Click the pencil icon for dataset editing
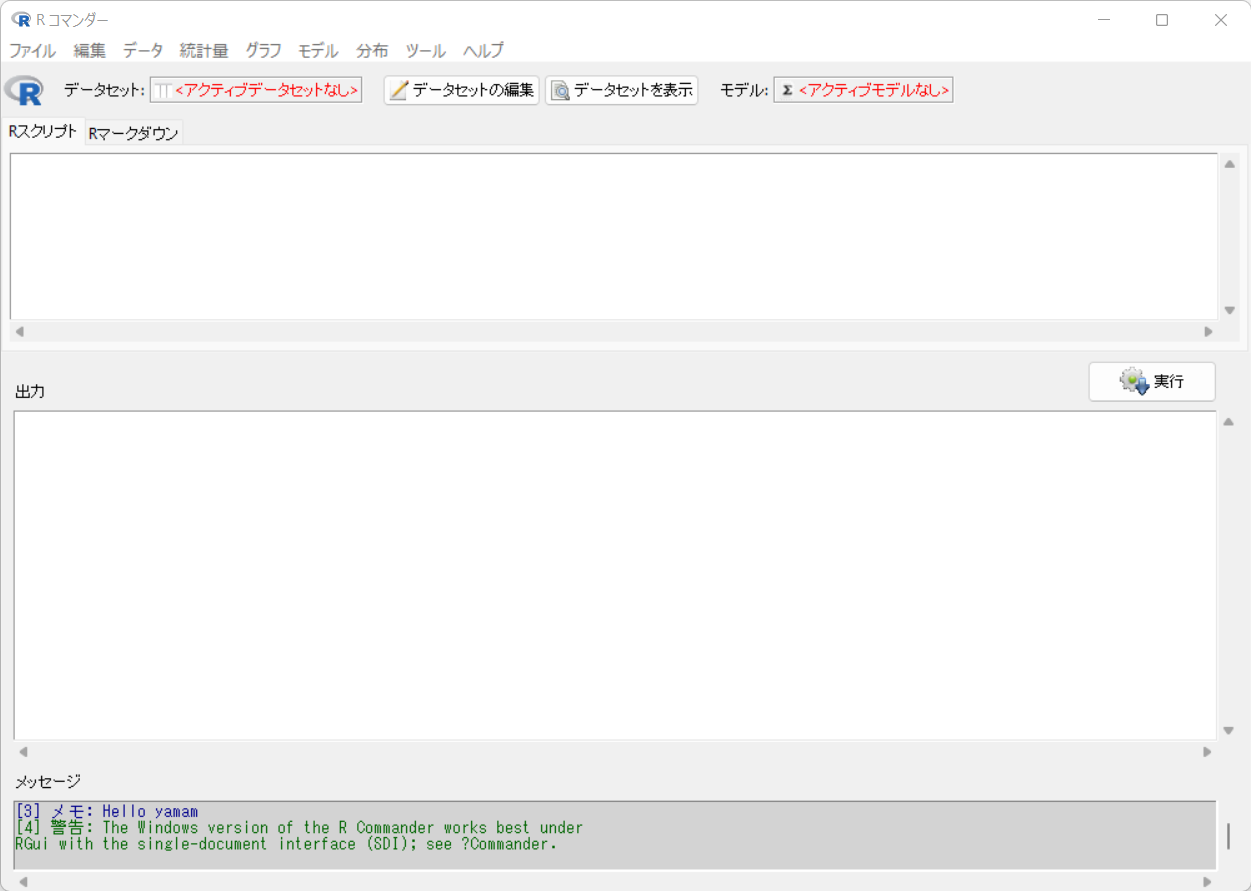Image resolution: width=1251 pixels, height=891 pixels. point(399,91)
